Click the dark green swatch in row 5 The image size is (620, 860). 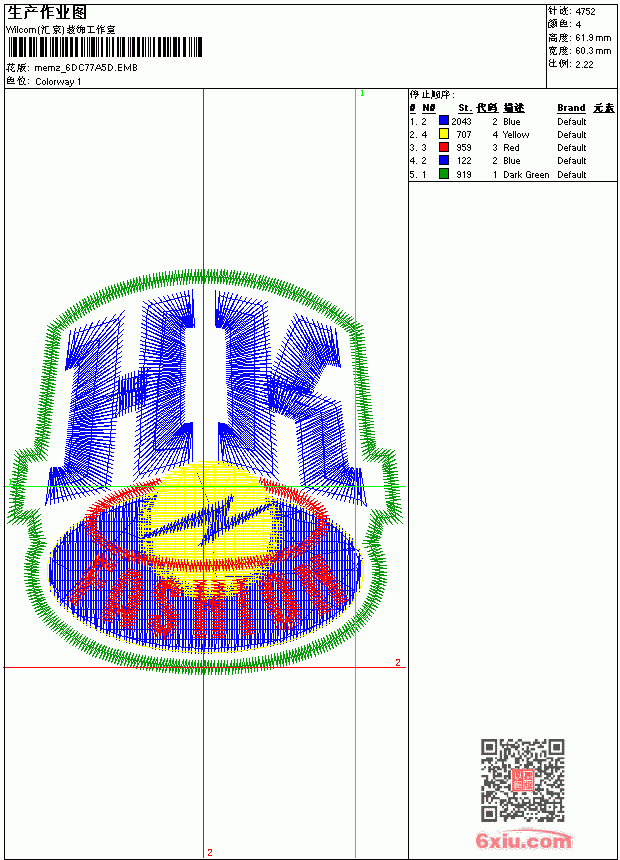click(444, 174)
